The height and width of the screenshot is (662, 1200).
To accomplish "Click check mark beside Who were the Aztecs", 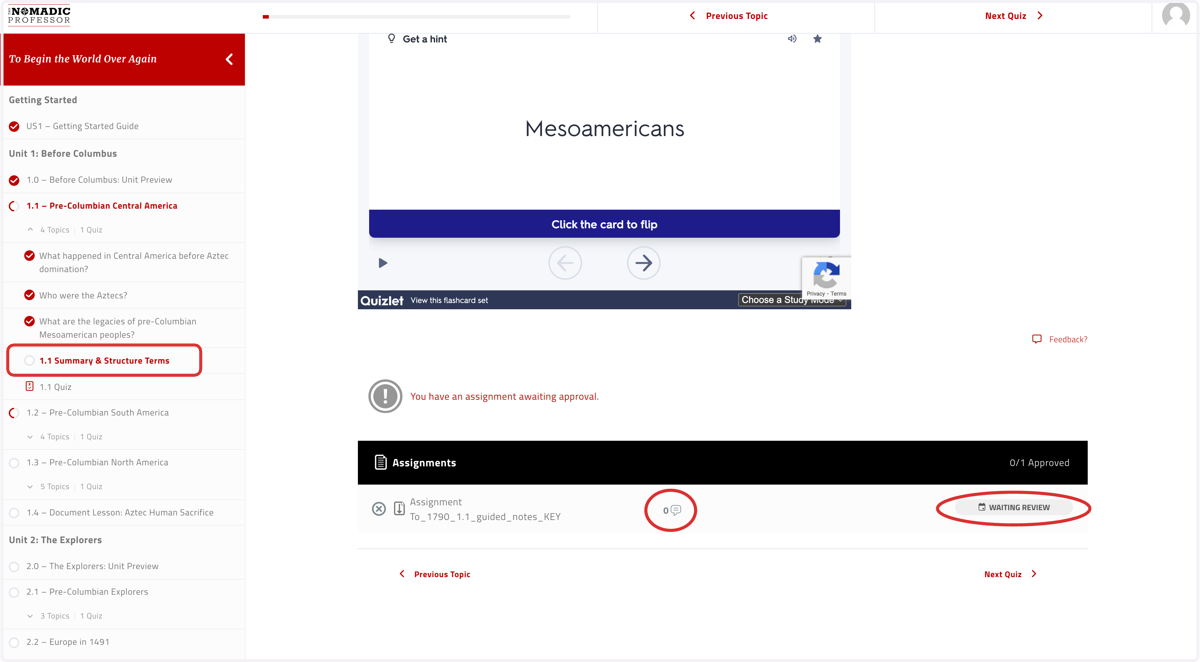I will (x=29, y=295).
